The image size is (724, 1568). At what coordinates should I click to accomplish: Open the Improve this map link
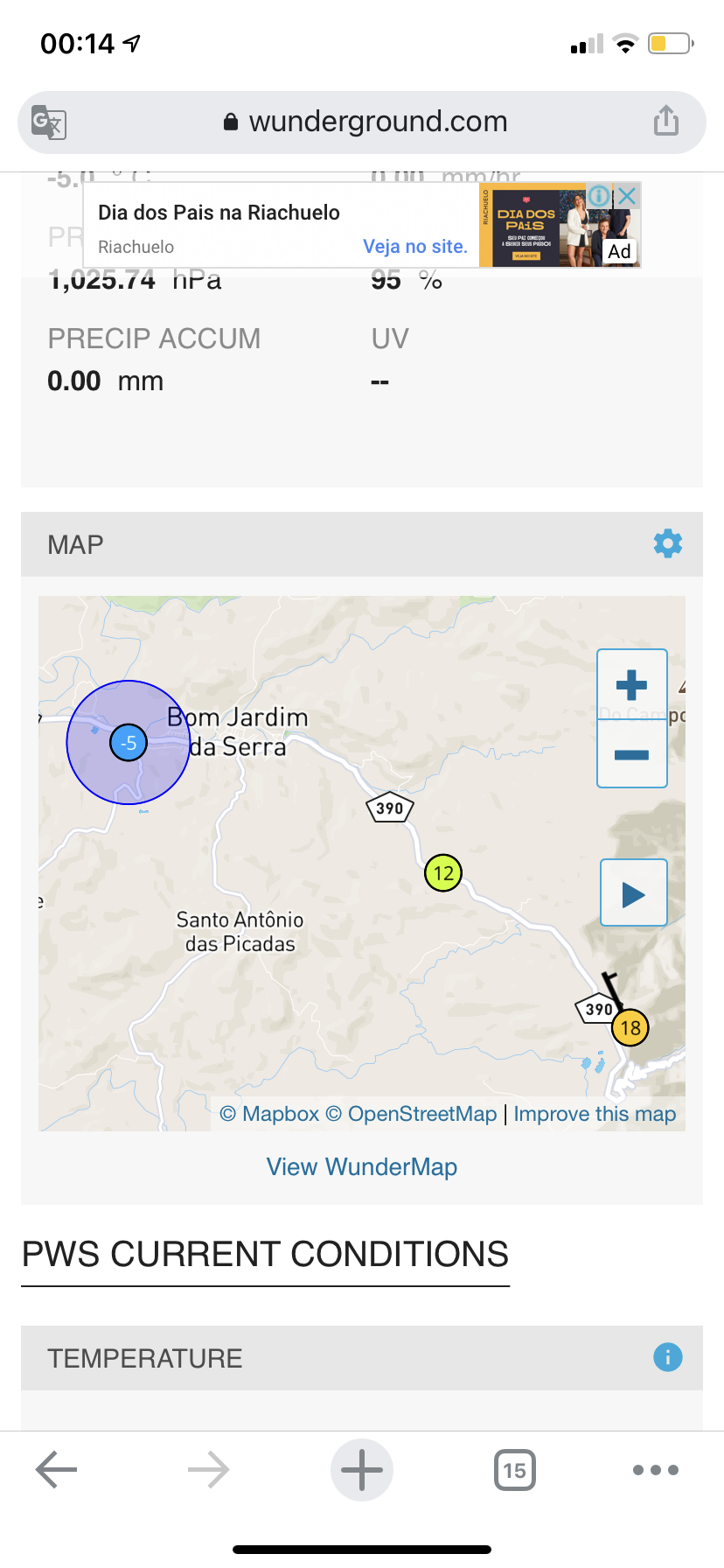pos(595,1114)
